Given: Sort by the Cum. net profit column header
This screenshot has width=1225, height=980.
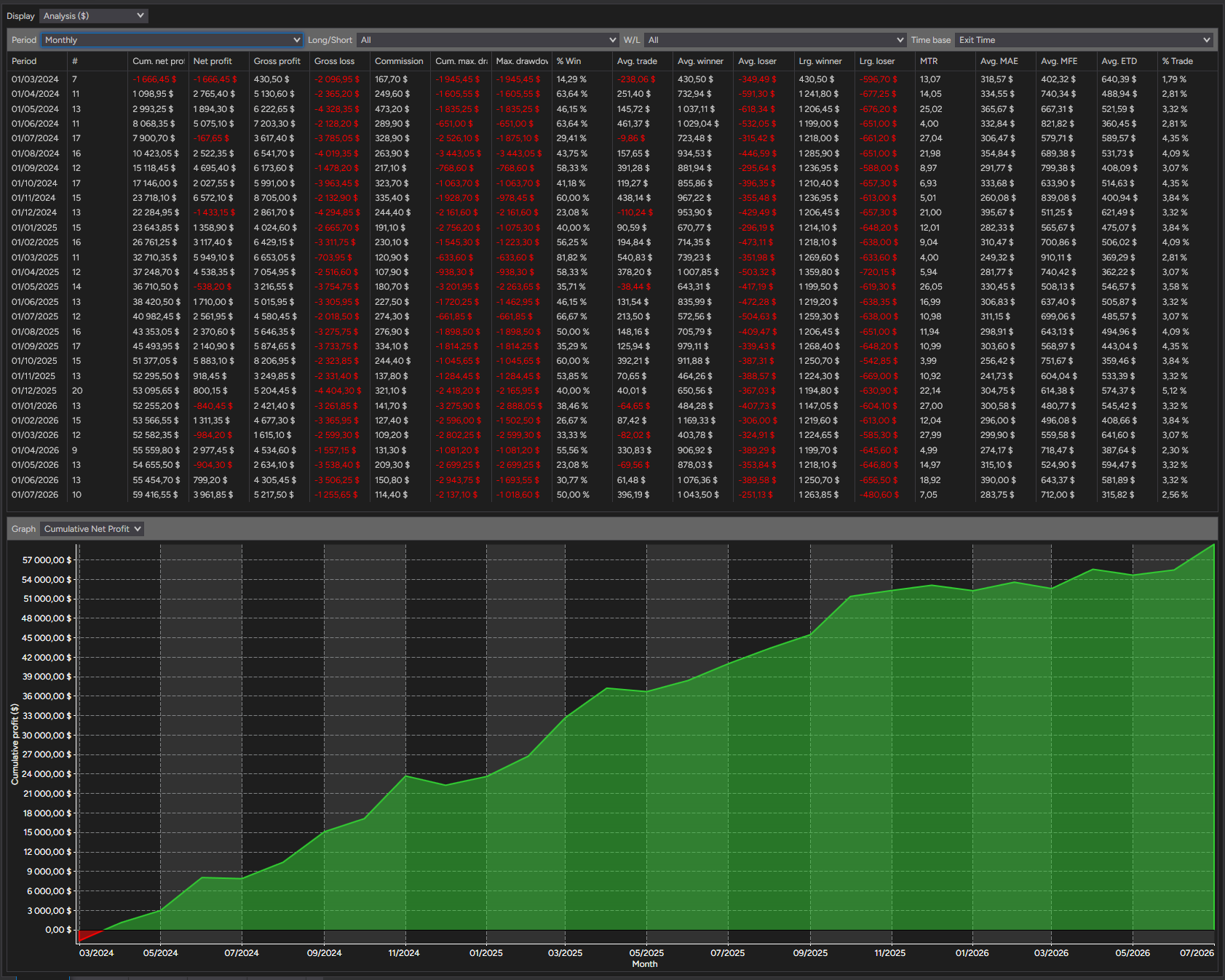Looking at the screenshot, I should pos(158,61).
